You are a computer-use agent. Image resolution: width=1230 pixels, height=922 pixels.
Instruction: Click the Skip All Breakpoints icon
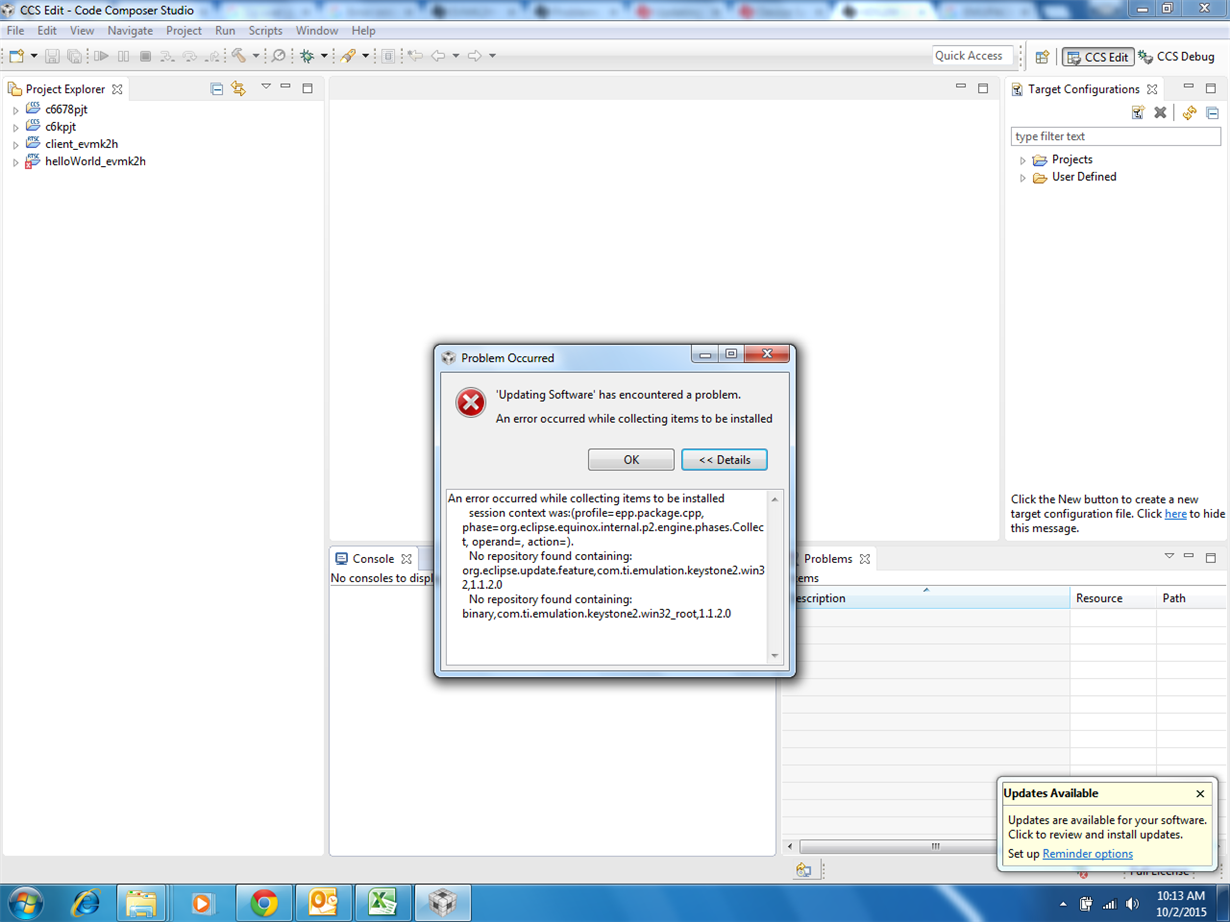point(279,56)
